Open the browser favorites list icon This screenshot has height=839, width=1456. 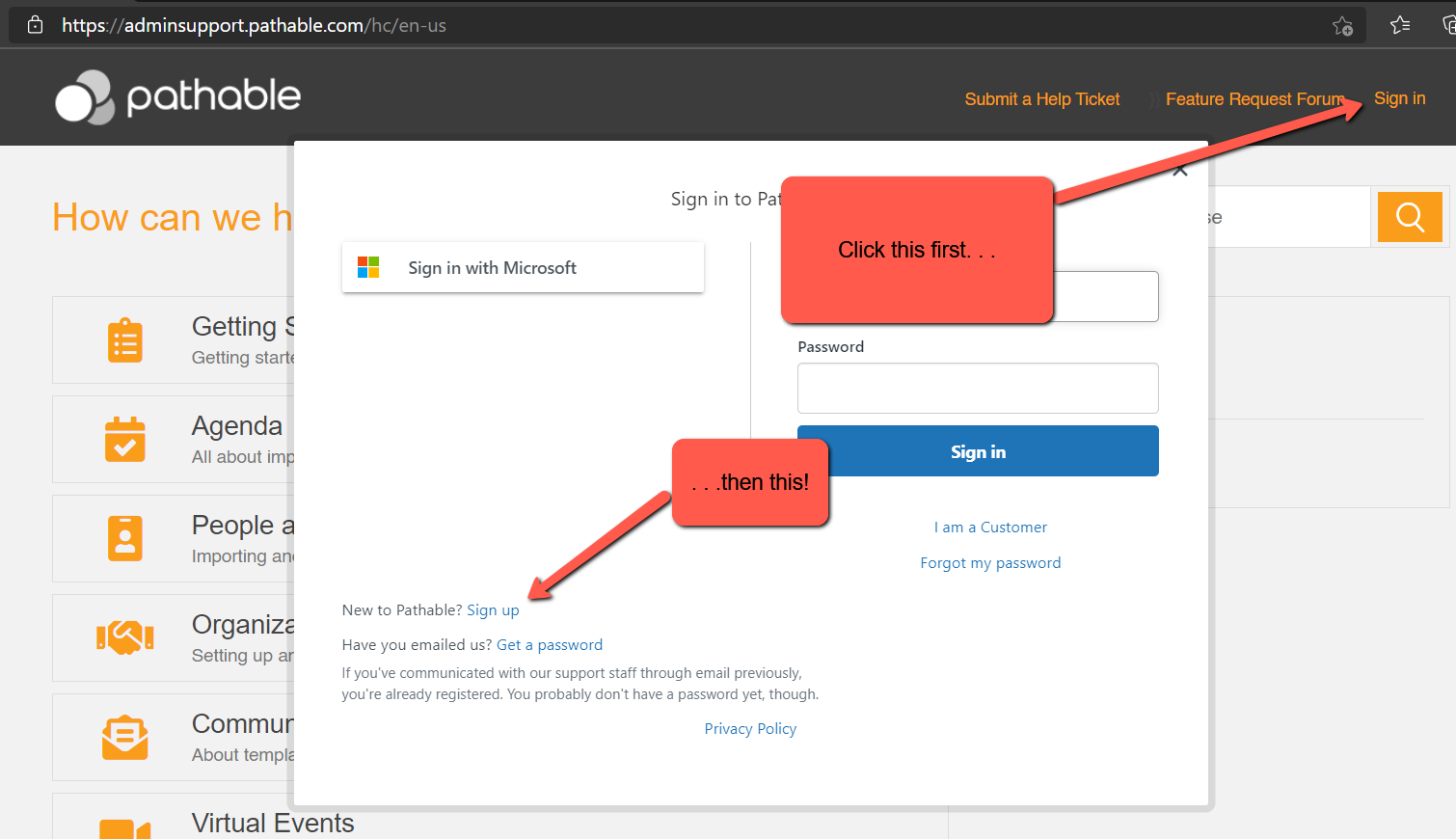[x=1400, y=25]
